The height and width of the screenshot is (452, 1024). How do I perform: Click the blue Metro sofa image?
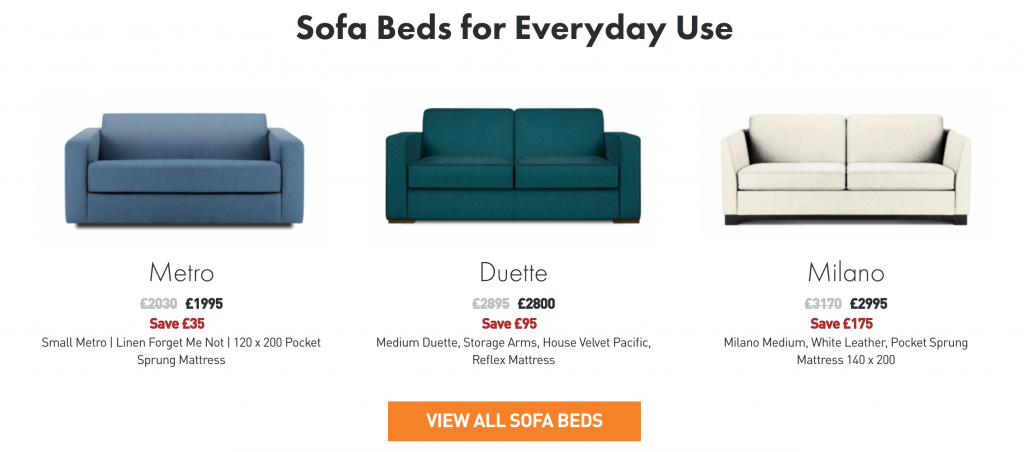181,170
